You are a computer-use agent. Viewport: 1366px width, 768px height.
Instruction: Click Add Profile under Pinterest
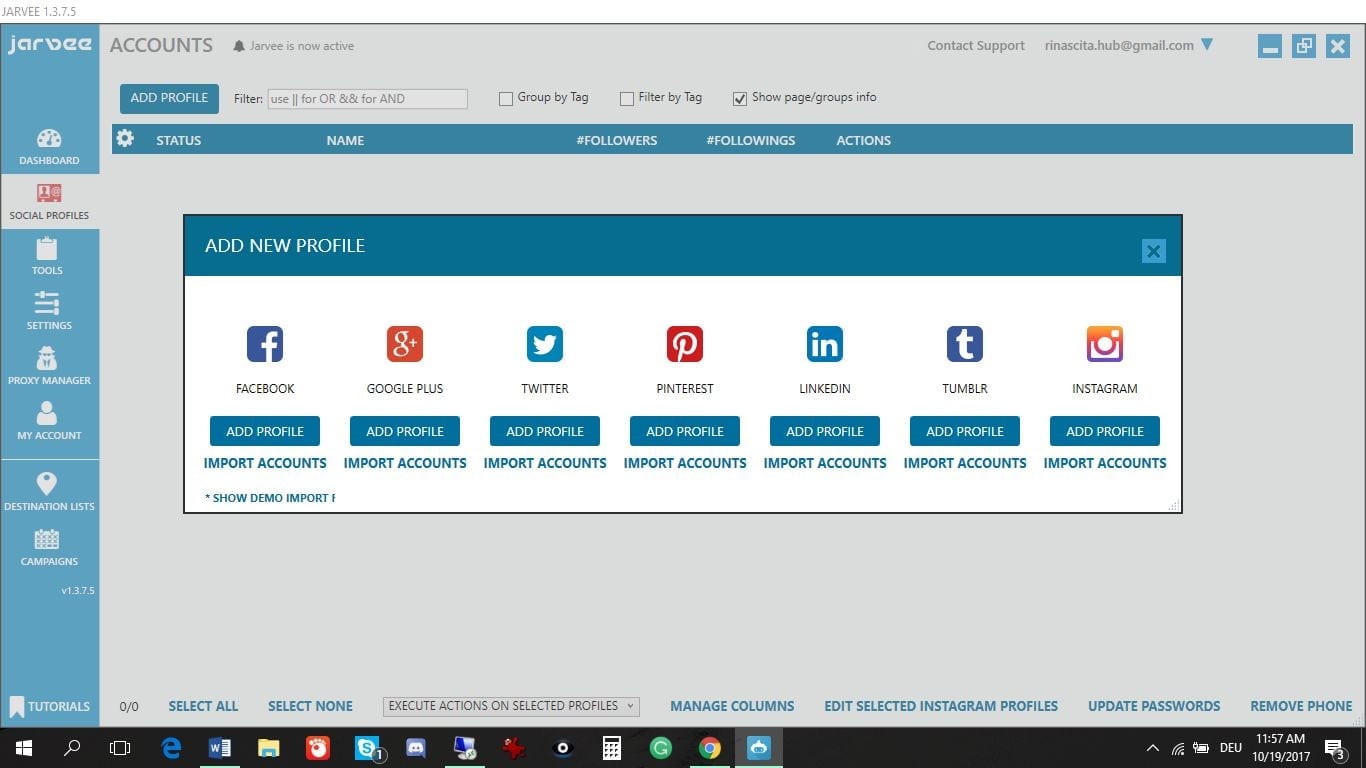[x=685, y=431]
